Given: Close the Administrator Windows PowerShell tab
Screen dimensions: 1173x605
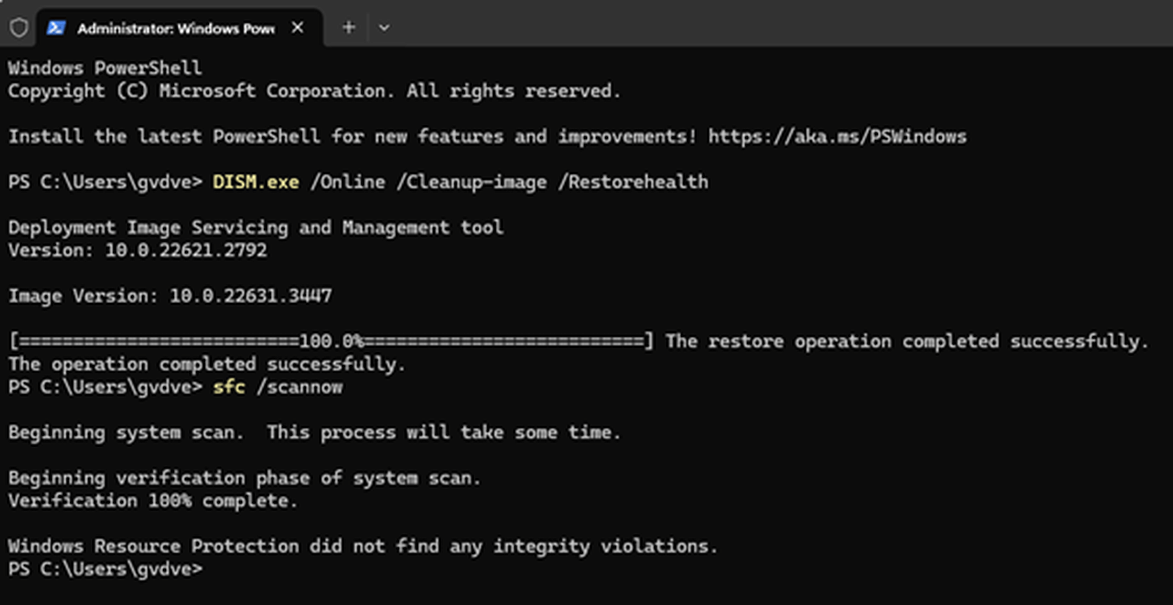Looking at the screenshot, I should click(297, 28).
